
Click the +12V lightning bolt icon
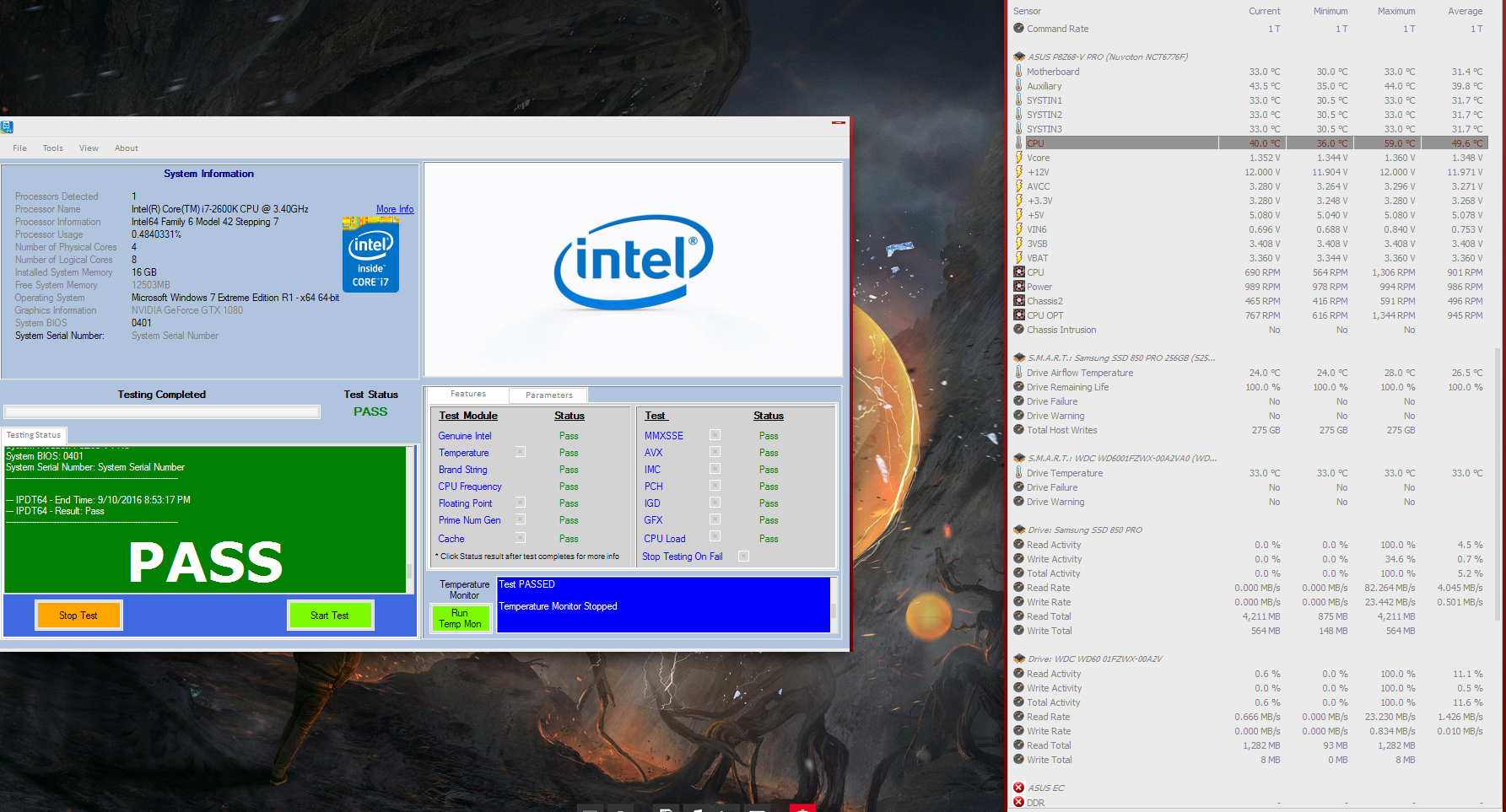click(x=1018, y=172)
